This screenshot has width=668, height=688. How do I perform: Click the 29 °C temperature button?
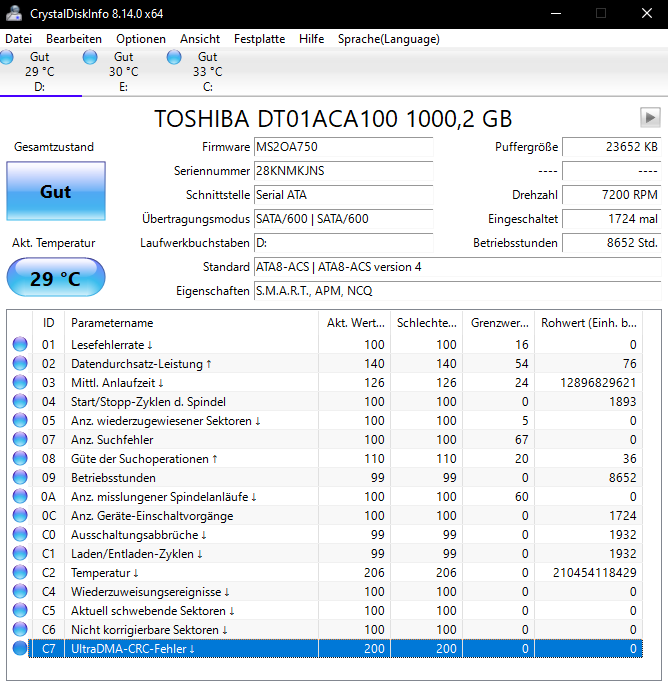(56, 278)
